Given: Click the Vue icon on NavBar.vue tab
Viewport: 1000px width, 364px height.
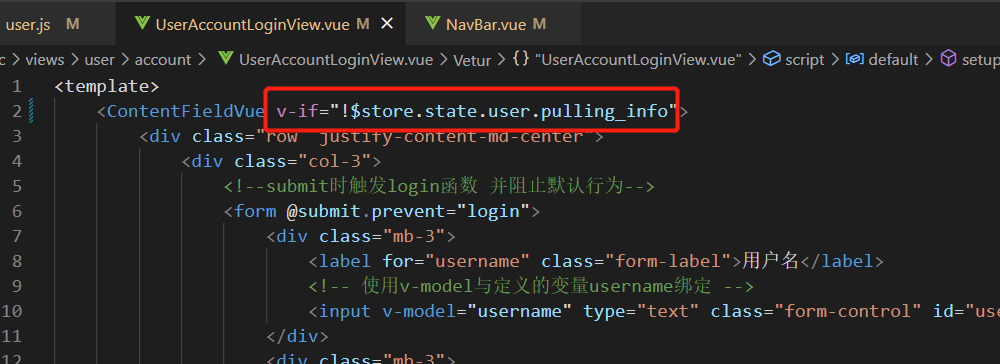Looking at the screenshot, I should coord(432,24).
